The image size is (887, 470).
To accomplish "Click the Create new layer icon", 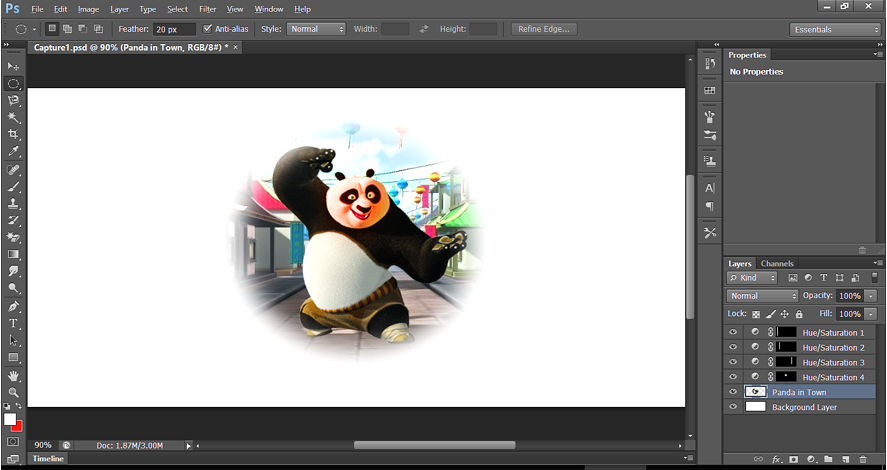I will [x=846, y=459].
